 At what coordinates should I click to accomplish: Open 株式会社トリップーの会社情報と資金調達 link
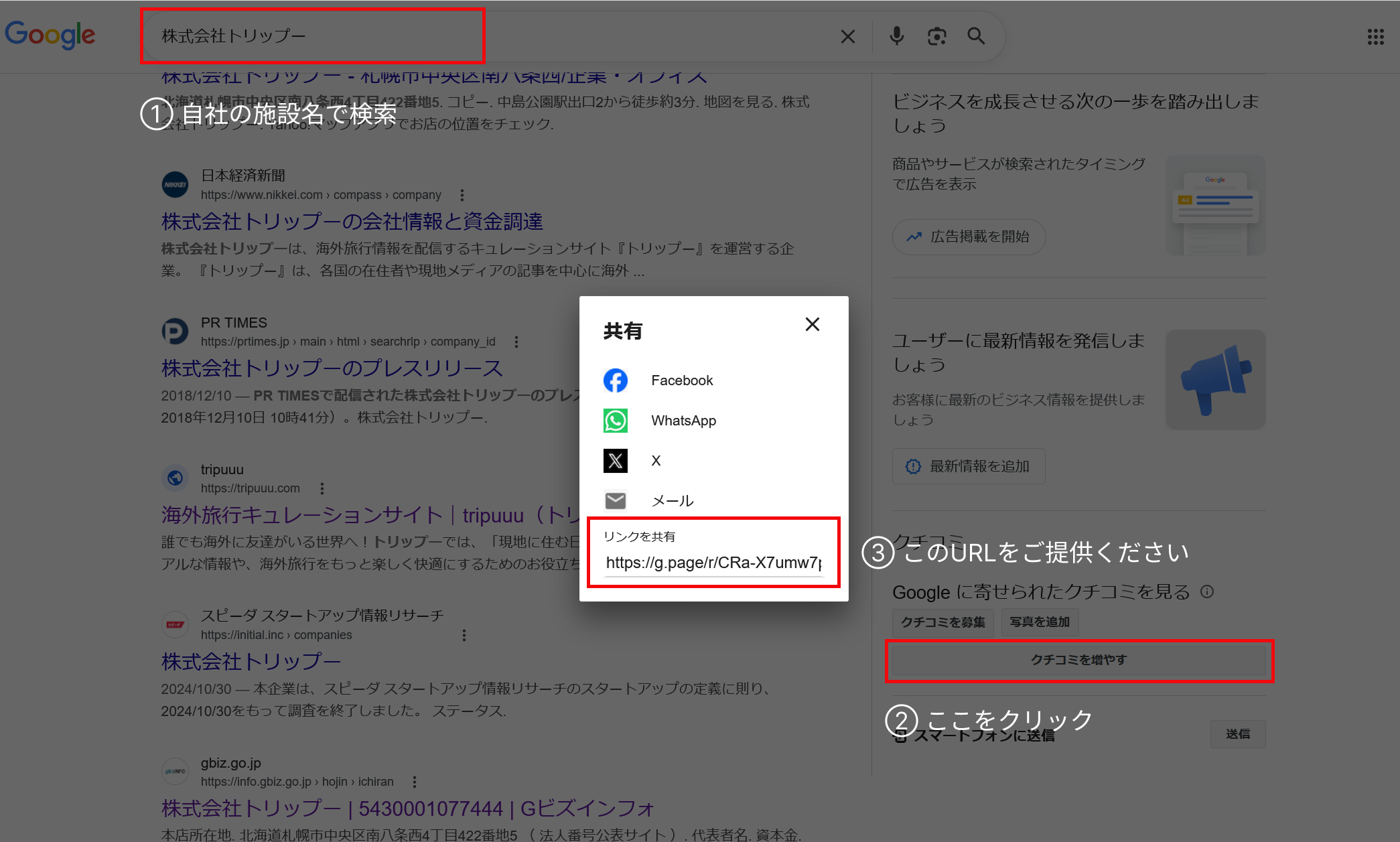coord(352,222)
